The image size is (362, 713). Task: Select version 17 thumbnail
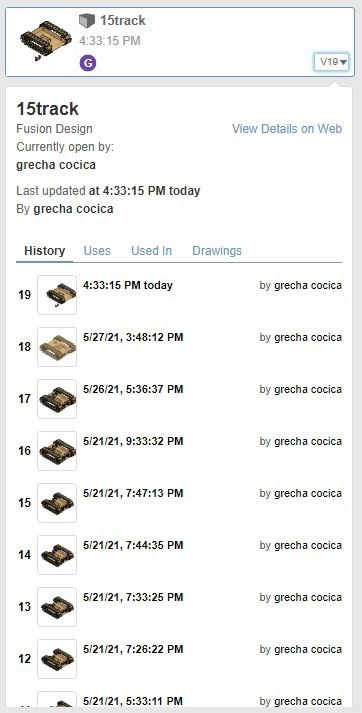click(x=57, y=399)
